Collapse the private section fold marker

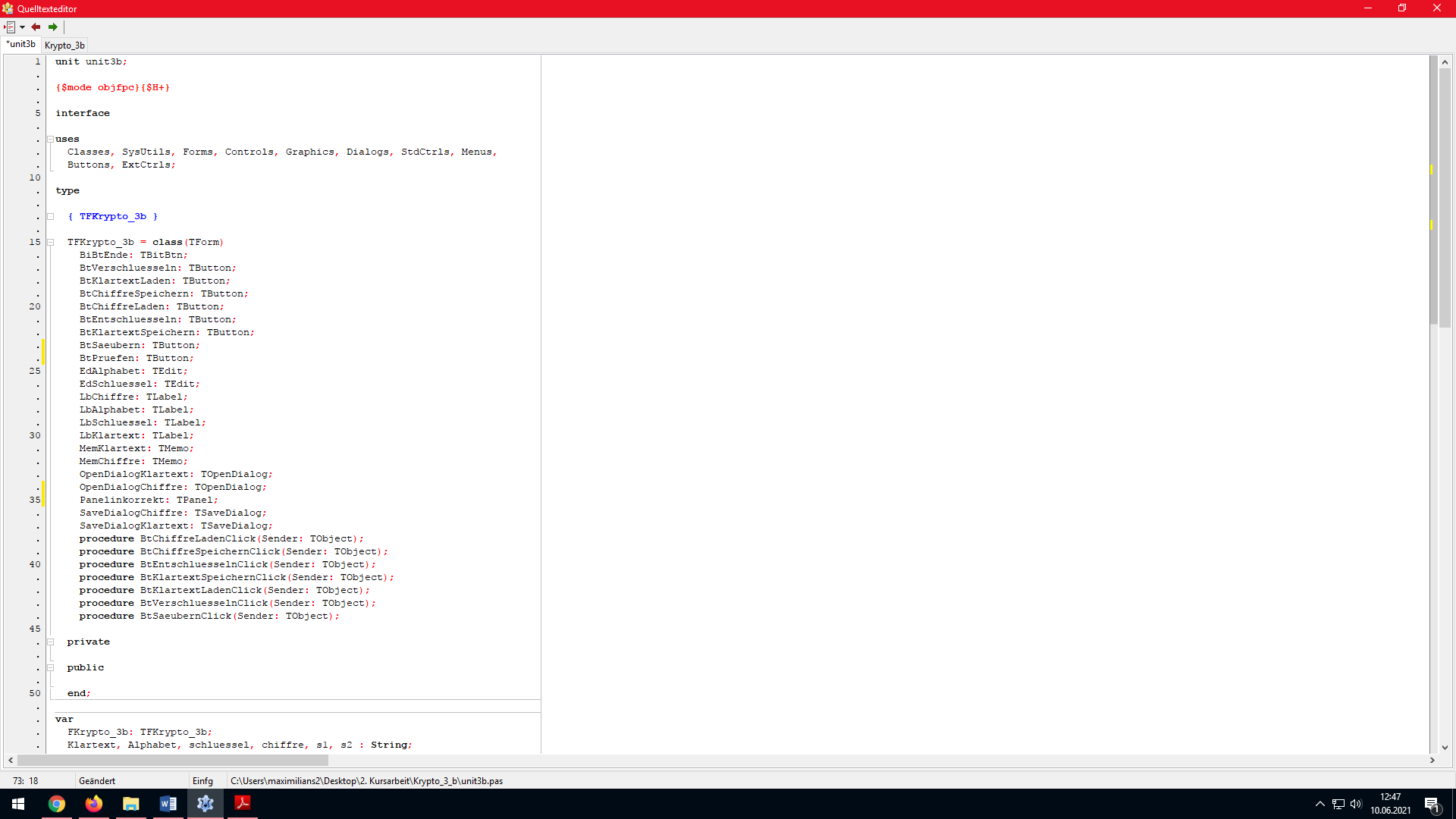point(51,642)
